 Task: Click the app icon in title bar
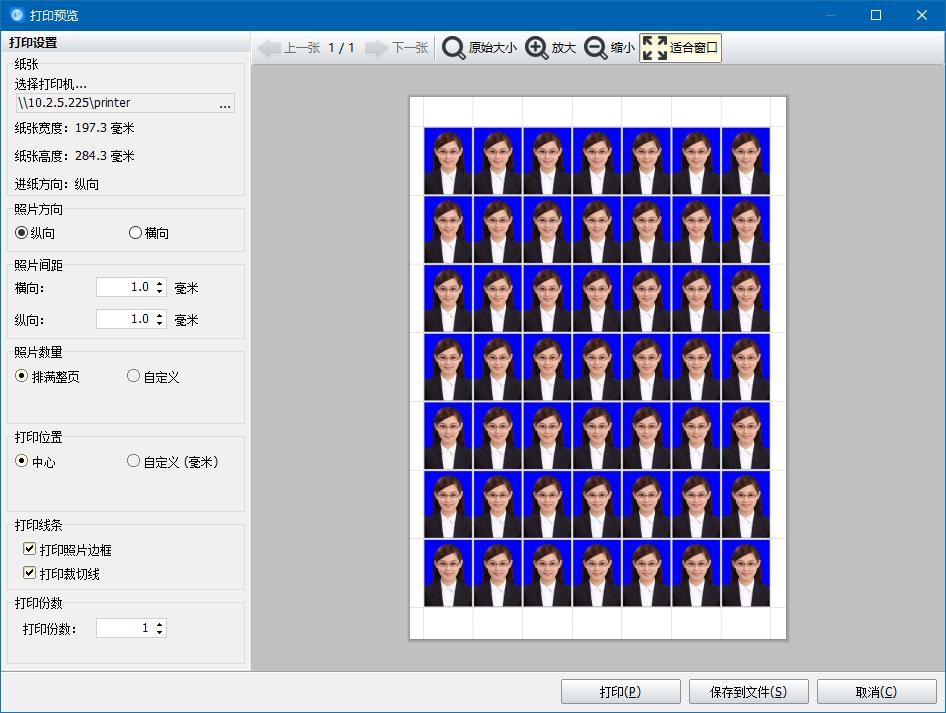pos(17,15)
